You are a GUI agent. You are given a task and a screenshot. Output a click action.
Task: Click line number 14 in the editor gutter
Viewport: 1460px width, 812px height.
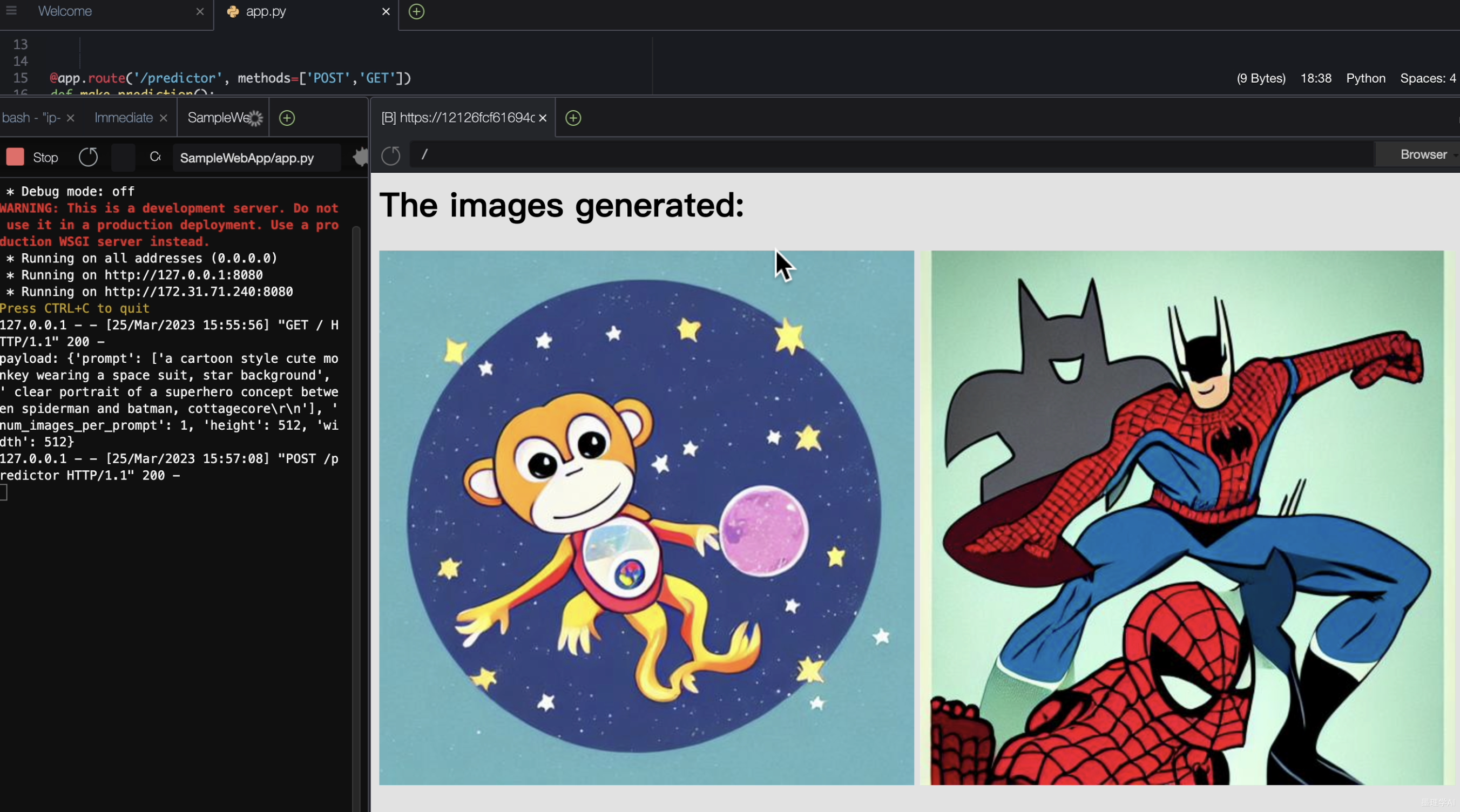21,61
